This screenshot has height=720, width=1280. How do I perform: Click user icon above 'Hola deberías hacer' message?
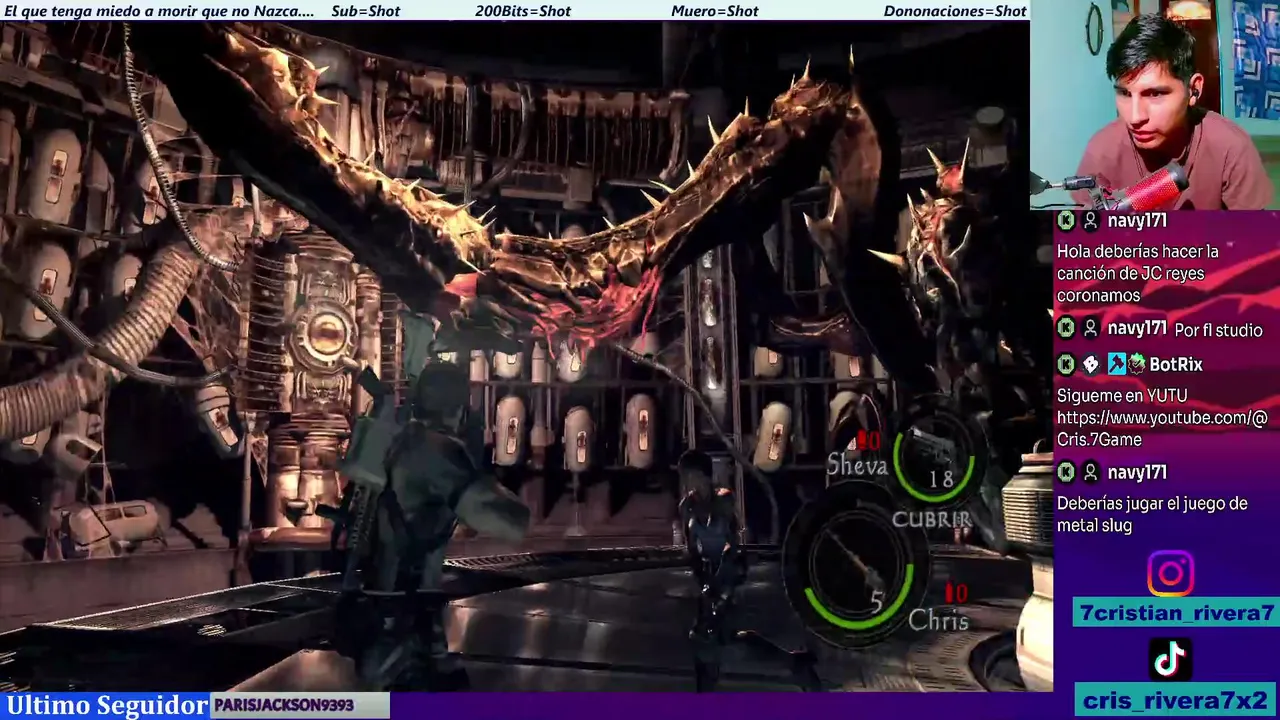click(1091, 221)
